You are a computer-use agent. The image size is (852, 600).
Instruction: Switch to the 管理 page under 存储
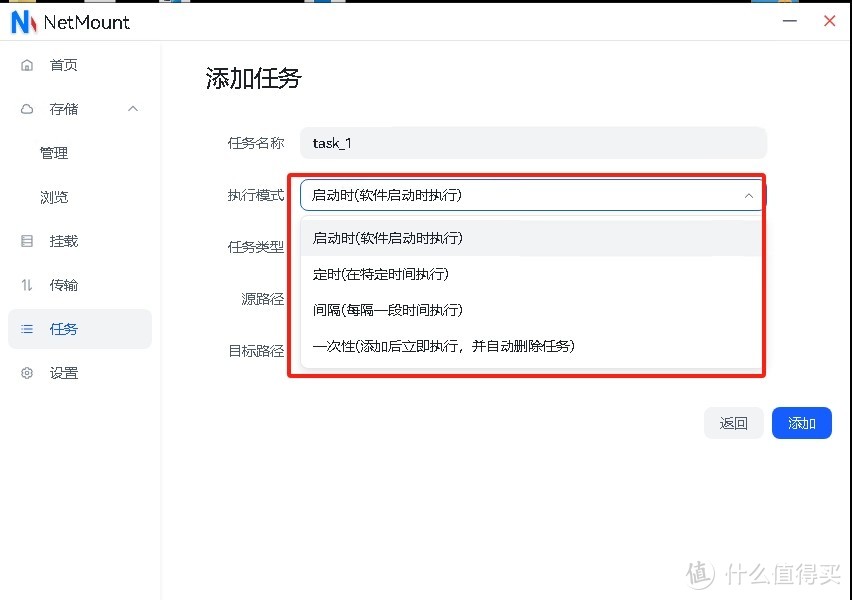point(54,152)
